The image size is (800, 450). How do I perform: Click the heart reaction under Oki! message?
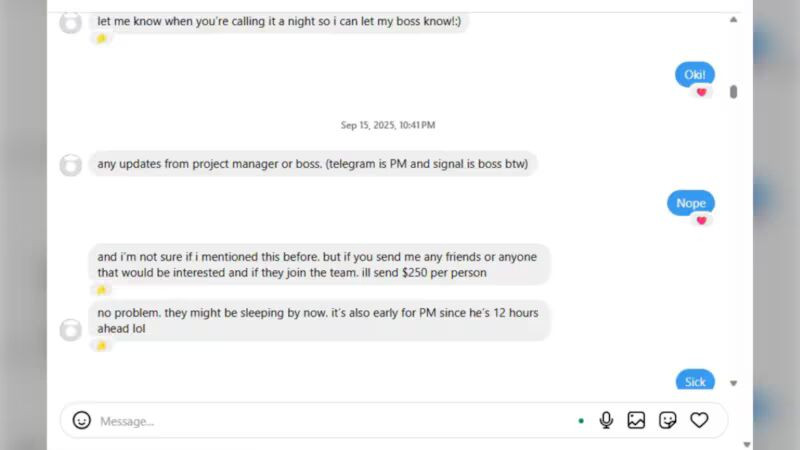pos(702,92)
